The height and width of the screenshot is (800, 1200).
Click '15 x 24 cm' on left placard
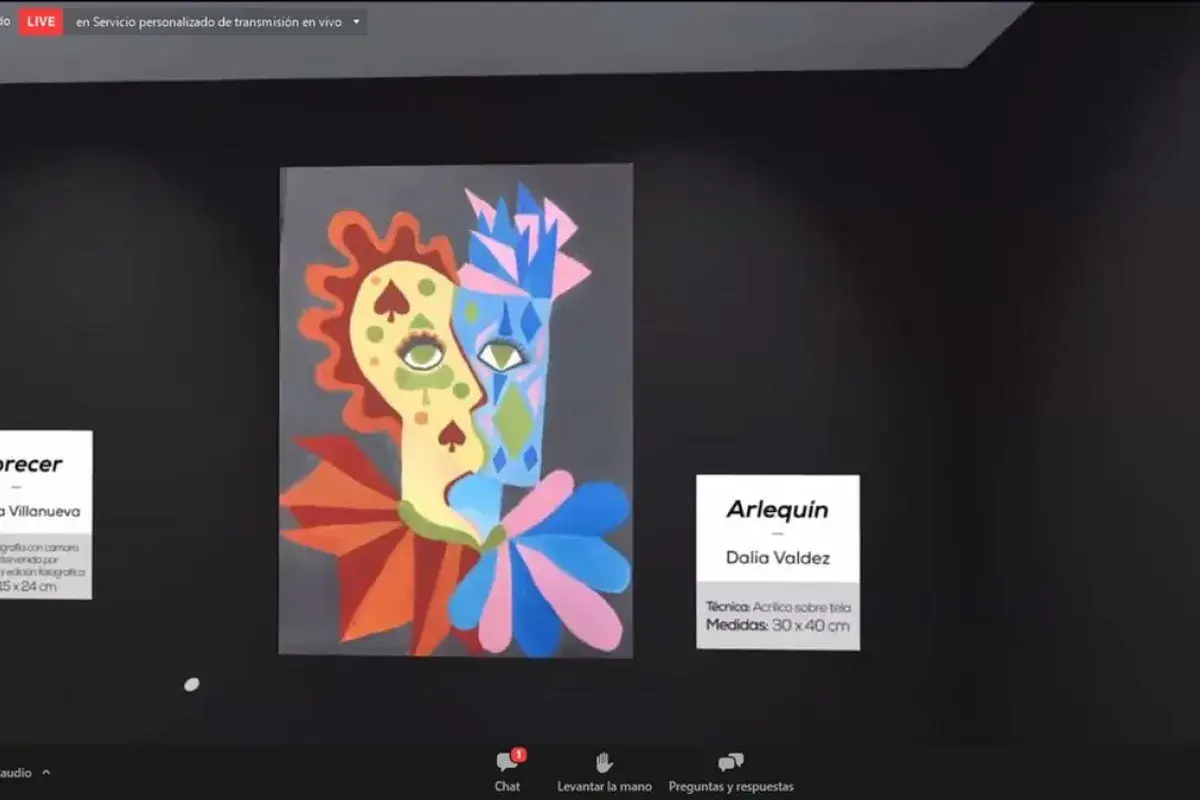(30, 587)
